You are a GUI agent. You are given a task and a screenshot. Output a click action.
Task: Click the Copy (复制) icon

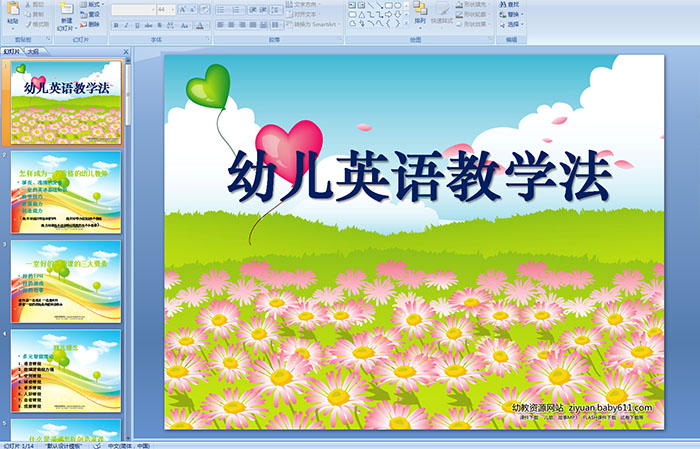tap(28, 14)
